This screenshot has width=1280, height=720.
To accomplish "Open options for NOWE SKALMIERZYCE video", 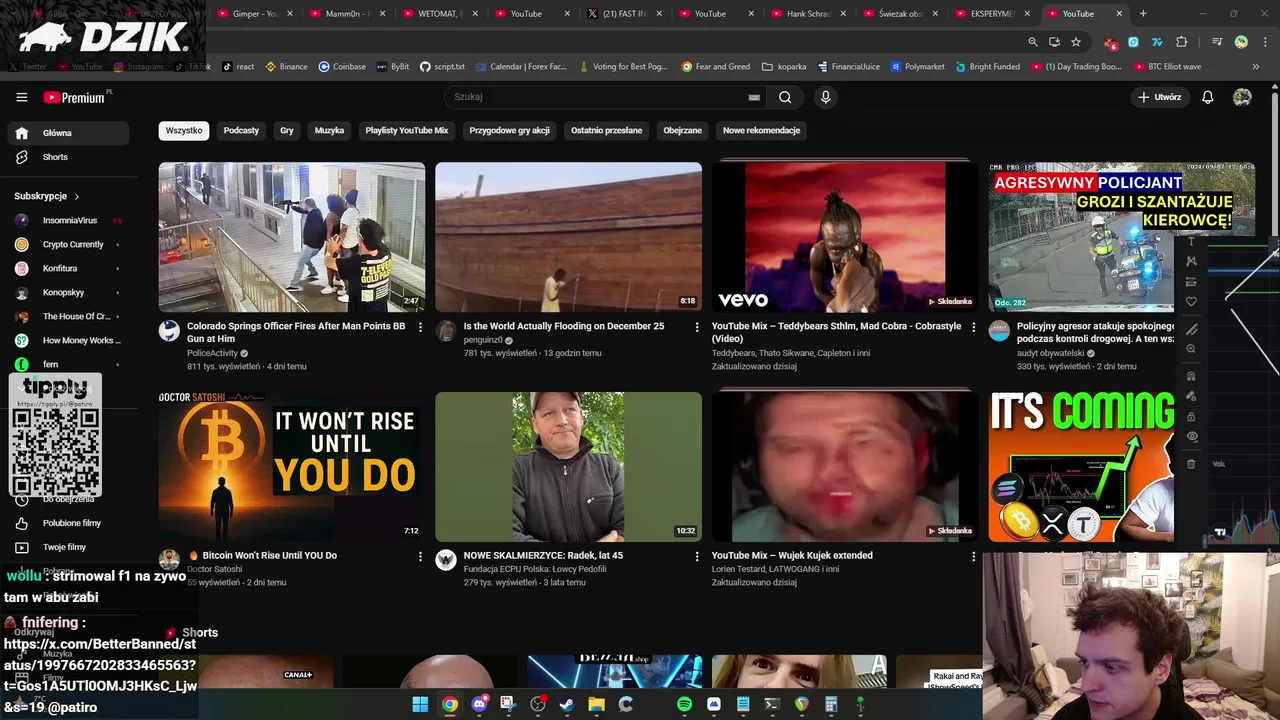I will 697,556.
